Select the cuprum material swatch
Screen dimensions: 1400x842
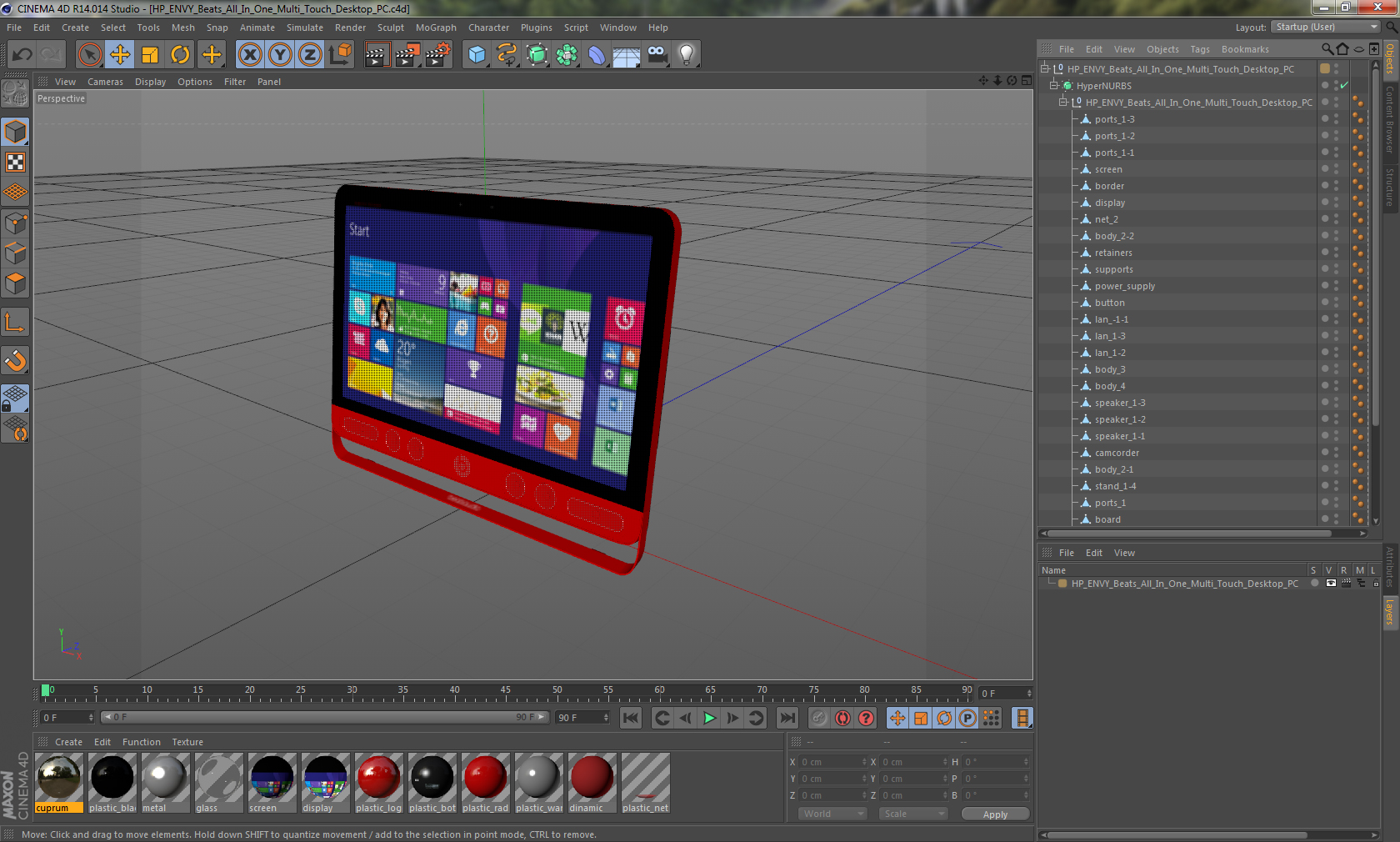coord(59,783)
